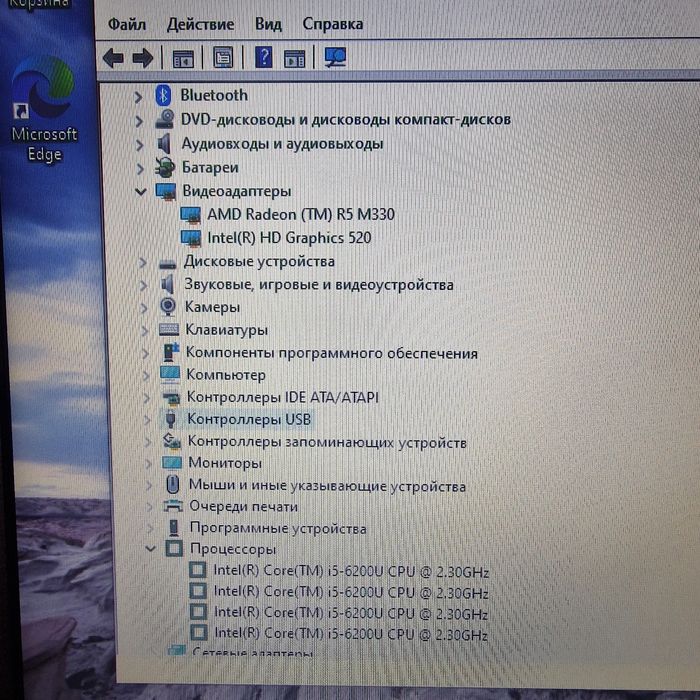Open the Вид menu
This screenshot has height=700, width=700.
pyautogui.click(x=268, y=24)
